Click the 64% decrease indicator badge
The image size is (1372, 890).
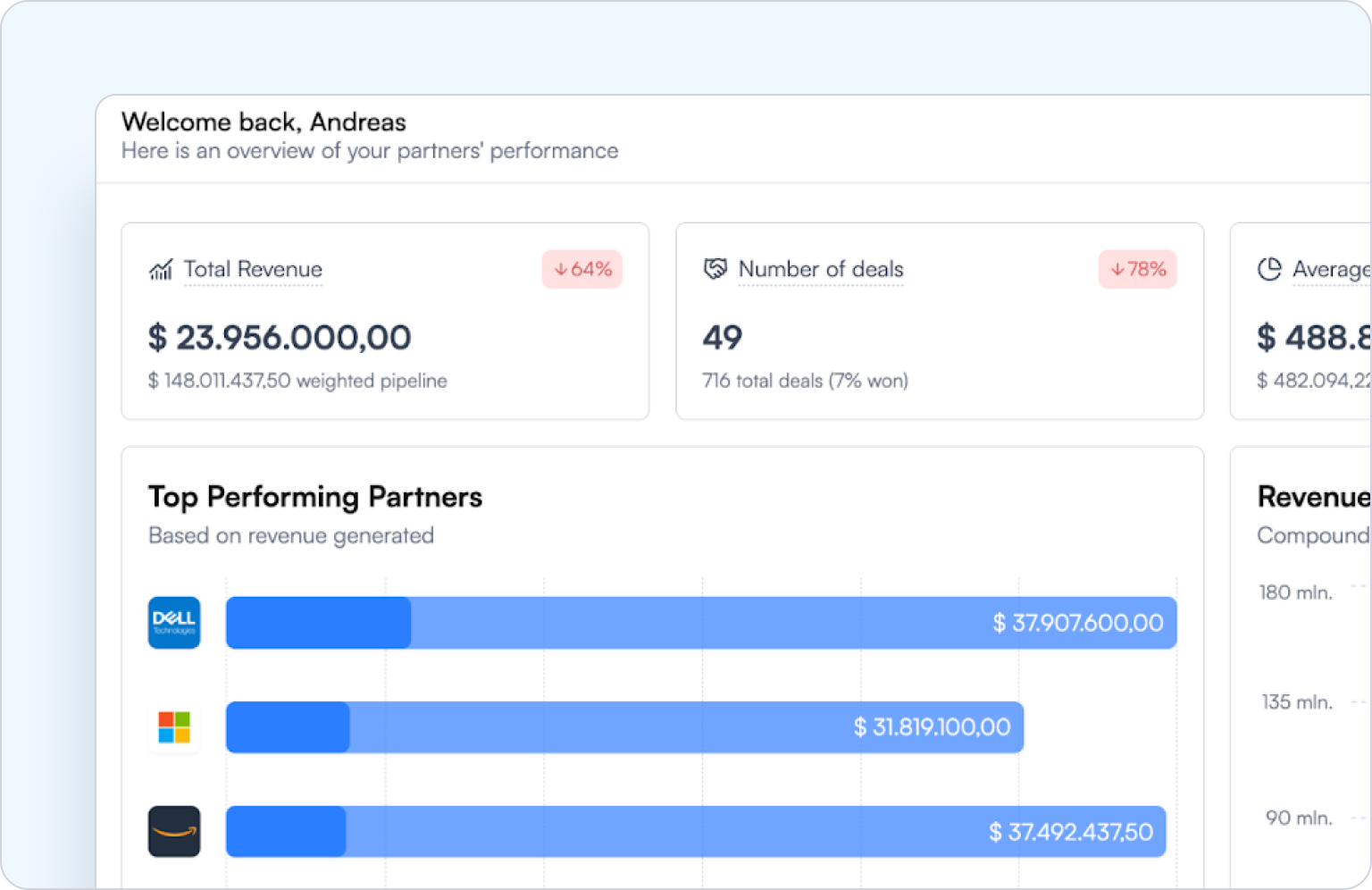point(582,269)
